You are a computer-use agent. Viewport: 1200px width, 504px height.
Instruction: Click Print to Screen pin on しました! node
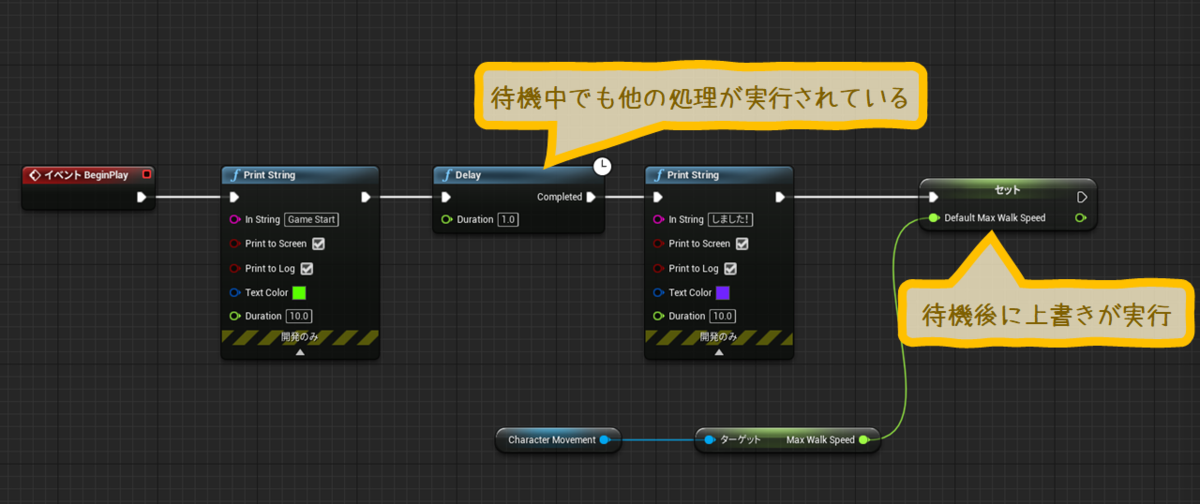pyautogui.click(x=659, y=243)
